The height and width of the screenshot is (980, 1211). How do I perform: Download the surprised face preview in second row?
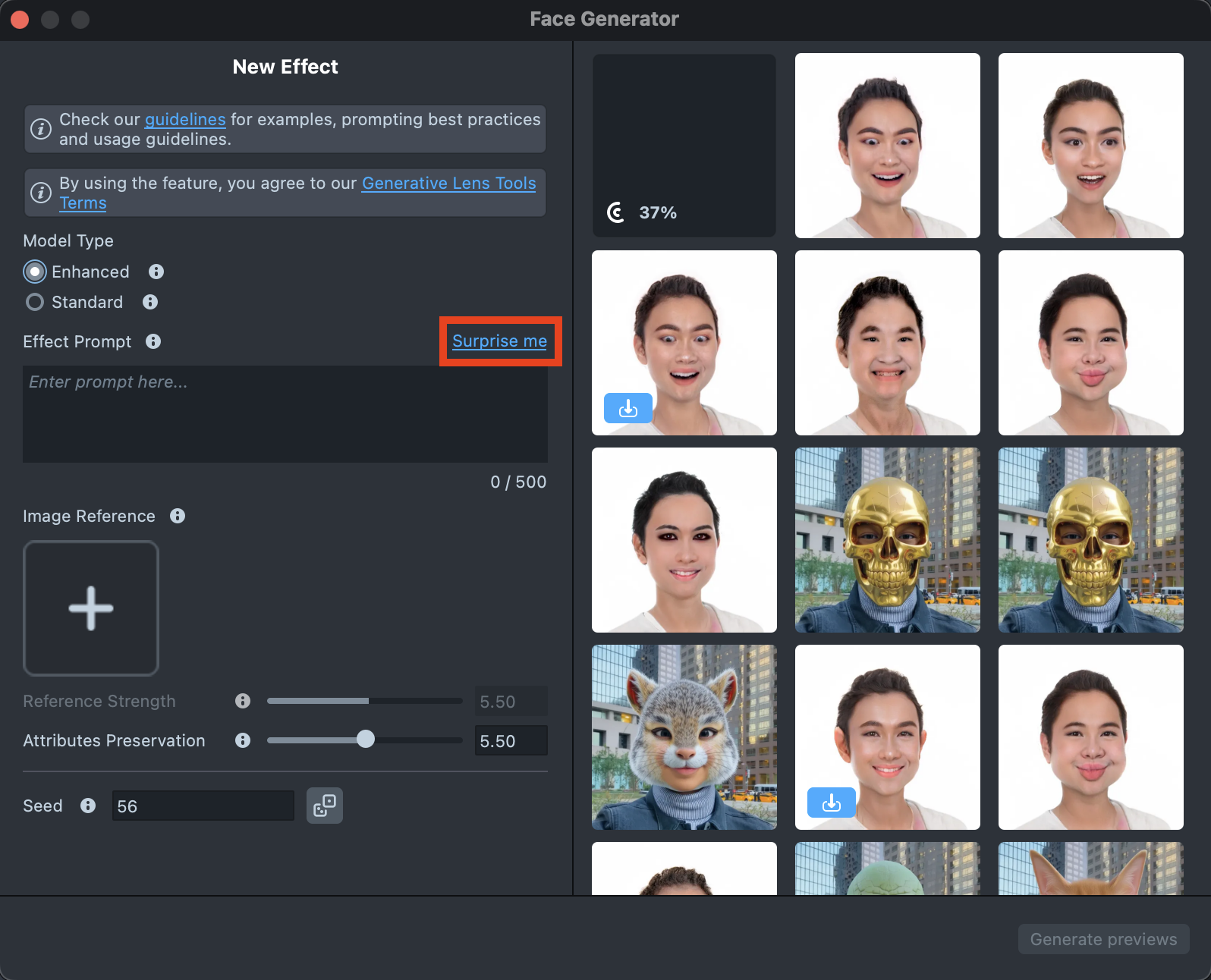click(x=628, y=408)
